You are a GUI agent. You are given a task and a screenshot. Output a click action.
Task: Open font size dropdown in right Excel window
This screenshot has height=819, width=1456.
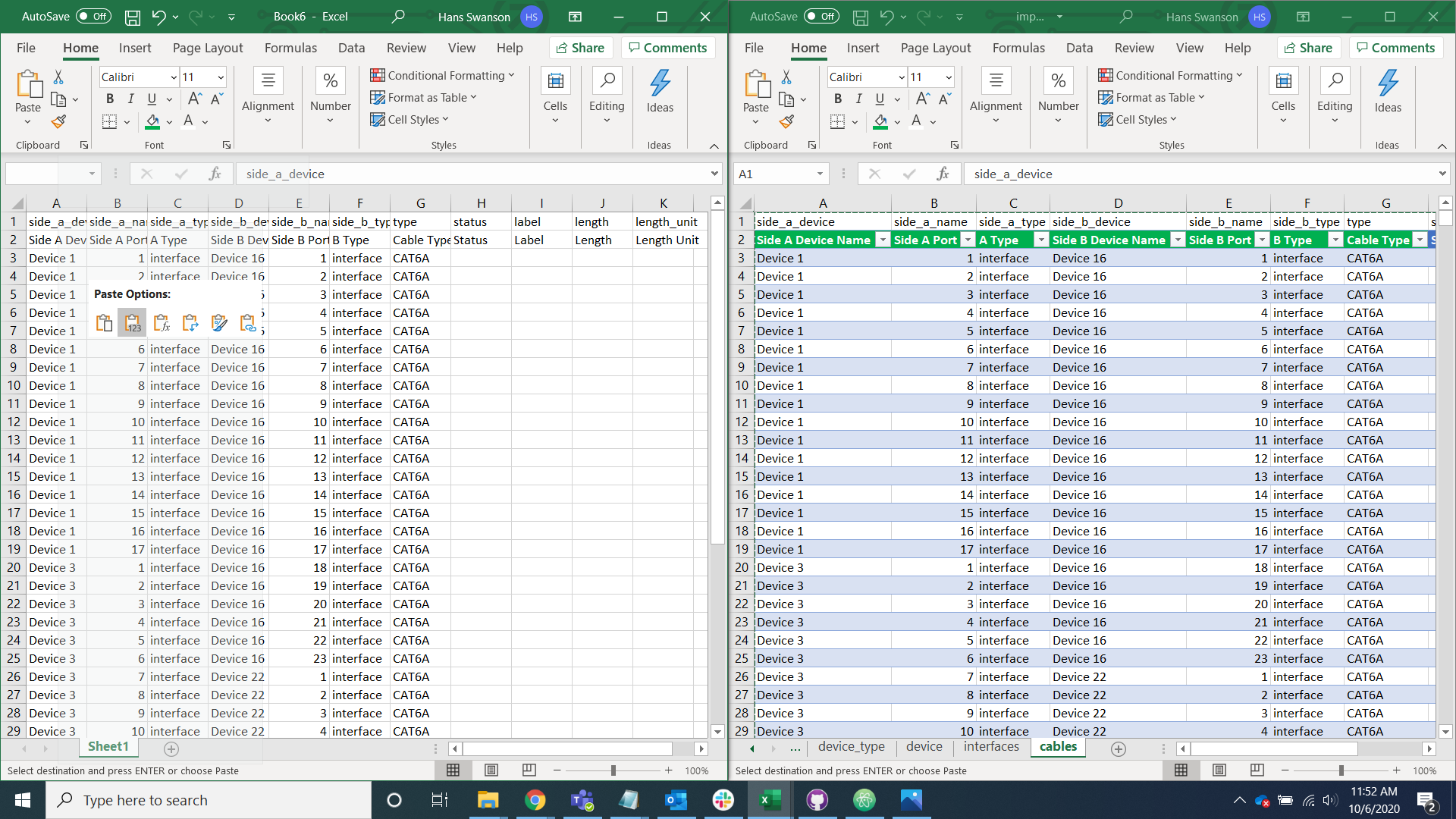point(949,77)
